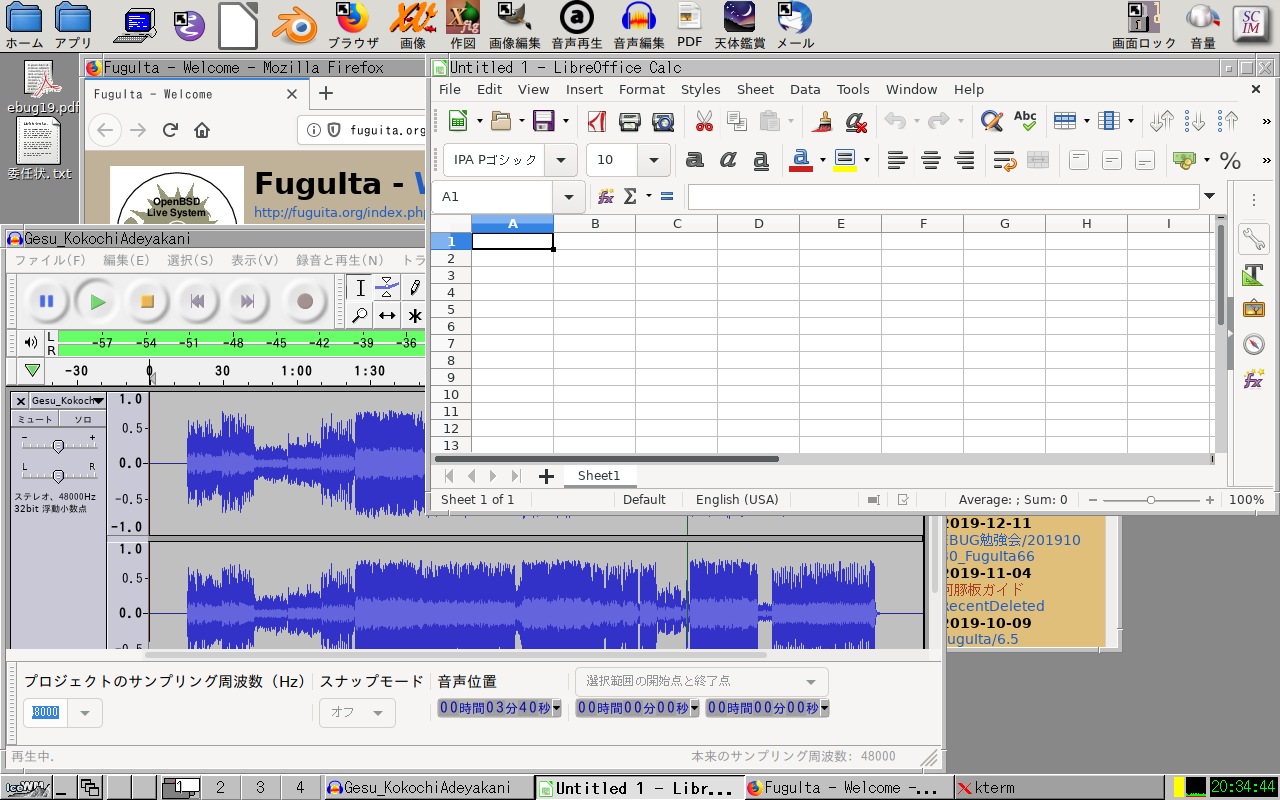Expand the font name dropdown
The width and height of the screenshot is (1280, 800).
coord(561,160)
